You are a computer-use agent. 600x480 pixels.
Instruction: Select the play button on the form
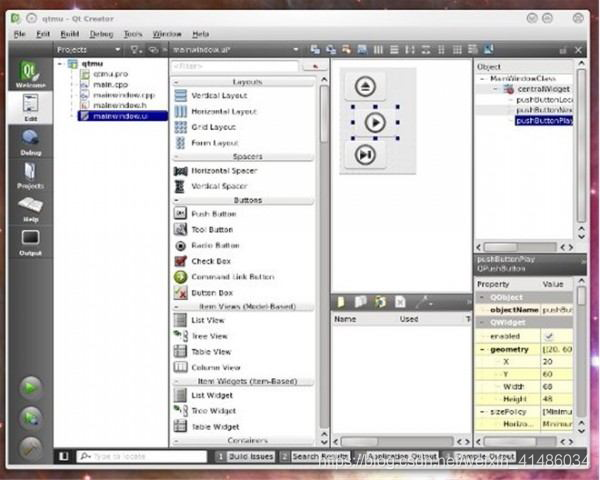(375, 122)
